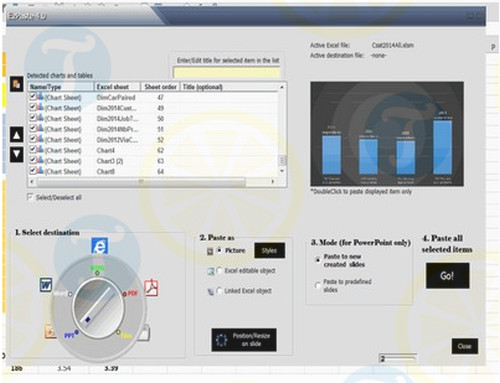Choose the Word destination icon
This screenshot has width=500, height=383.
(x=46, y=285)
